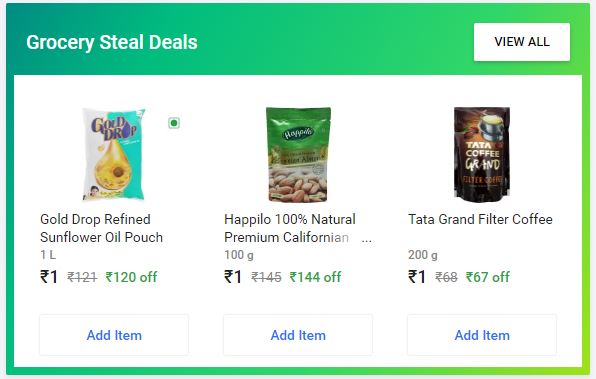Open VIEW ALL grocery deals
Viewport: 596px width, 379px height.
(x=522, y=42)
